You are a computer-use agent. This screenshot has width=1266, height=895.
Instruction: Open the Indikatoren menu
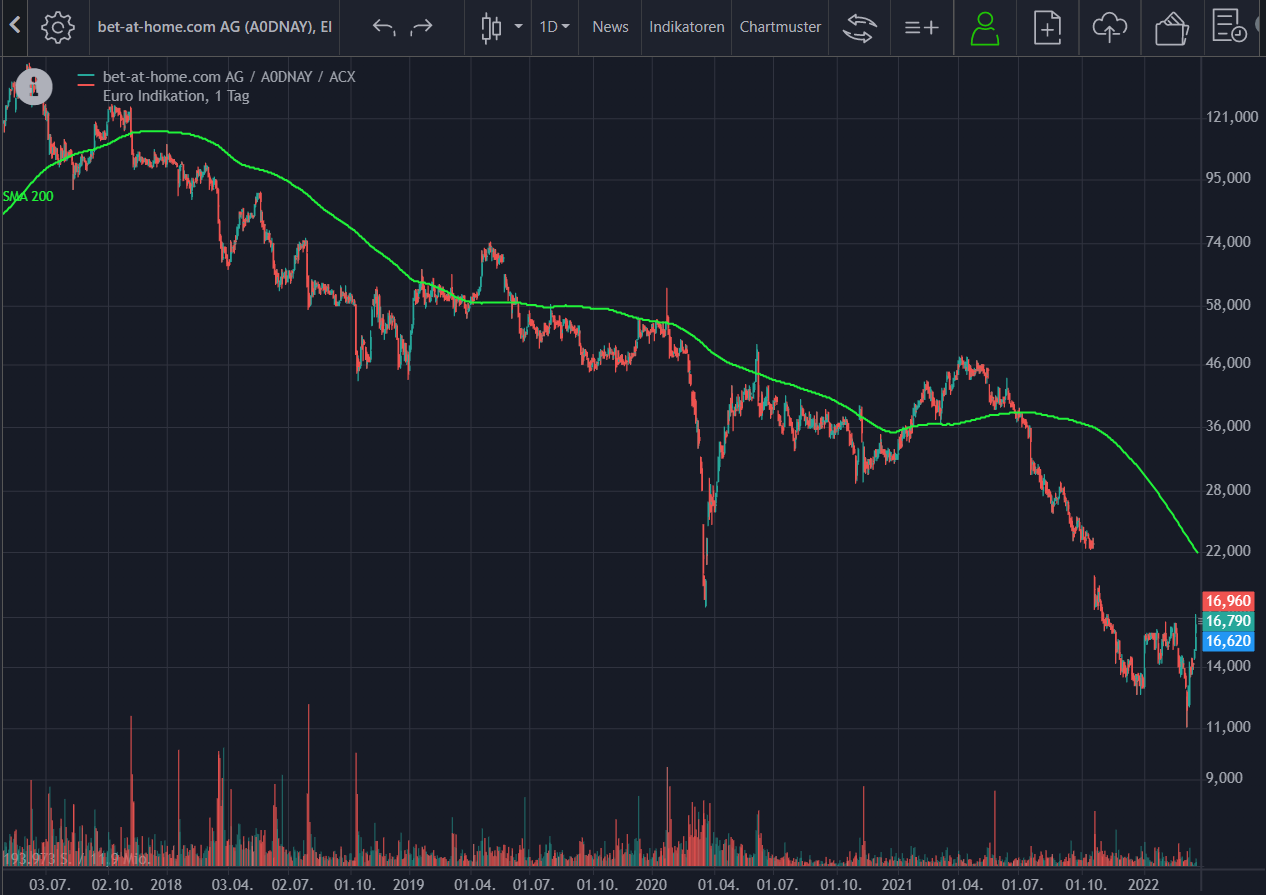click(687, 27)
